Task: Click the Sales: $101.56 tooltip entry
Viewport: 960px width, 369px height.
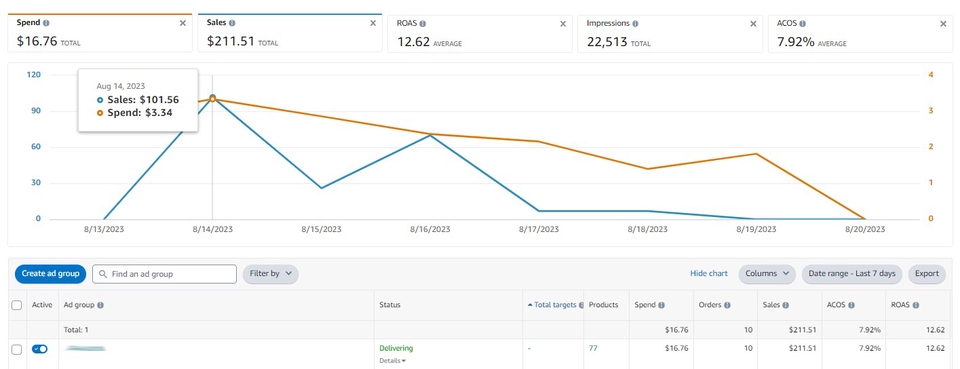Action: (138, 100)
